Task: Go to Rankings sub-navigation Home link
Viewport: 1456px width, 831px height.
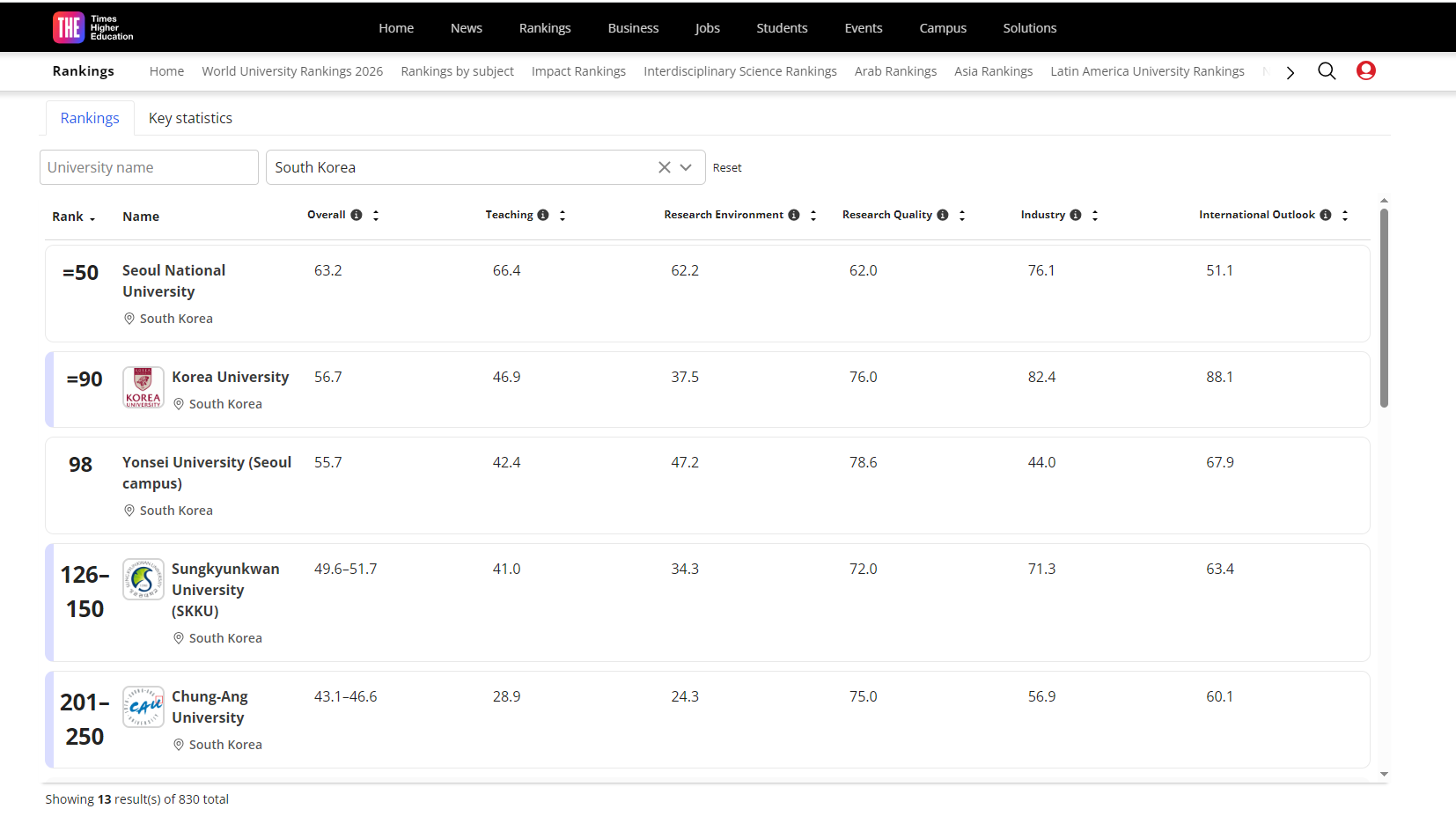Action: click(x=166, y=71)
